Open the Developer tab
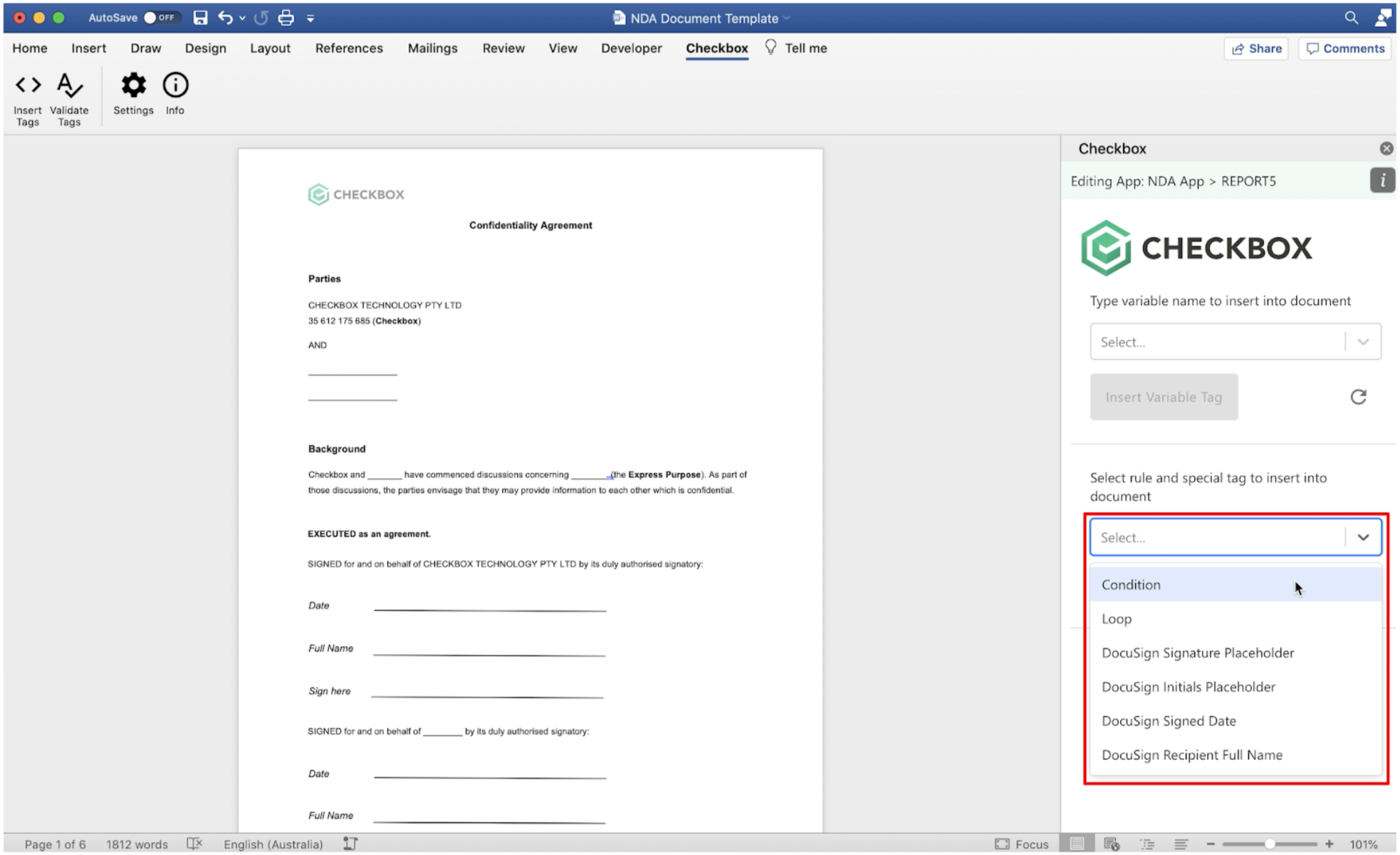Viewport: 1400px width, 855px height. point(631,48)
